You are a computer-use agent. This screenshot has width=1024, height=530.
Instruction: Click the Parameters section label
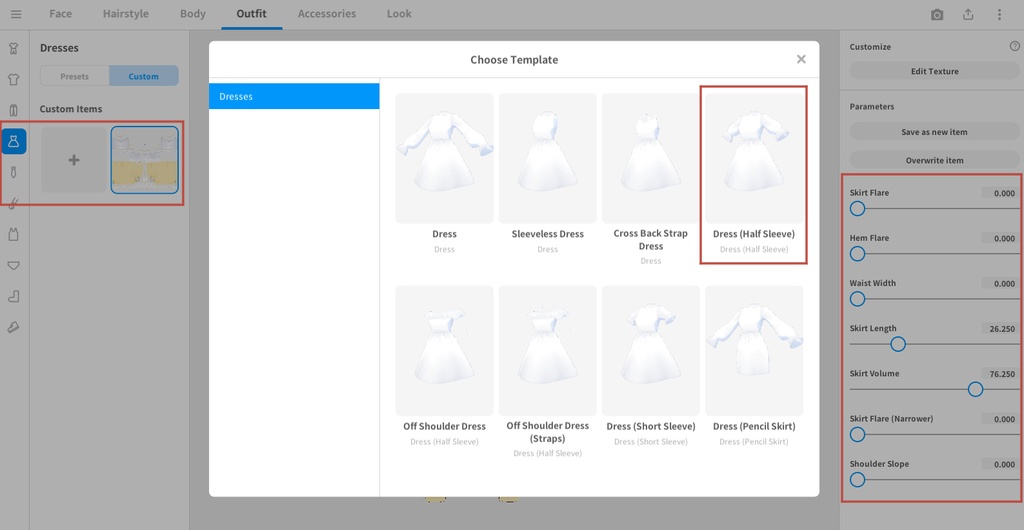click(x=872, y=106)
